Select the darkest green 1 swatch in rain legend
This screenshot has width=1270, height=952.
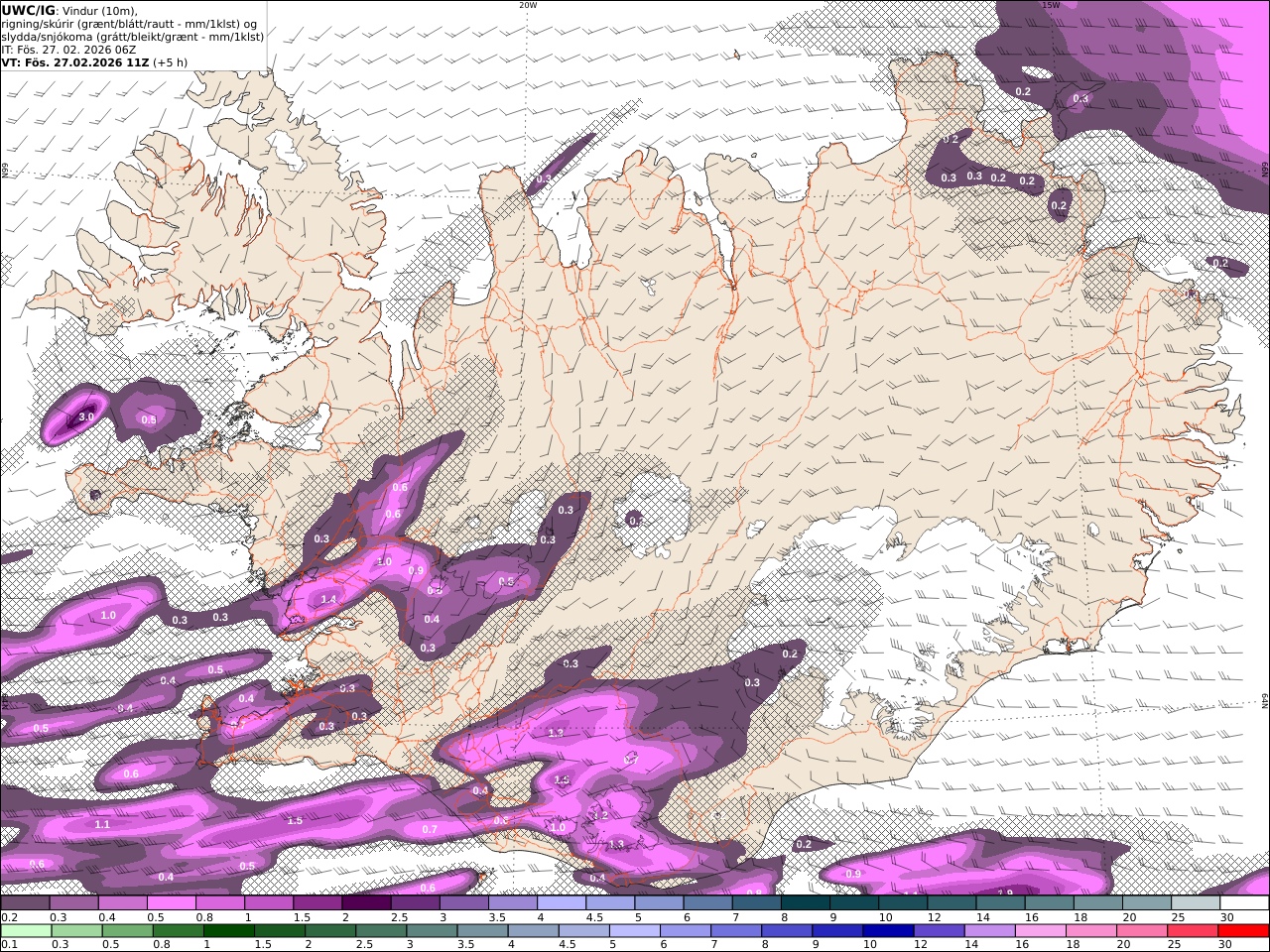point(229,930)
